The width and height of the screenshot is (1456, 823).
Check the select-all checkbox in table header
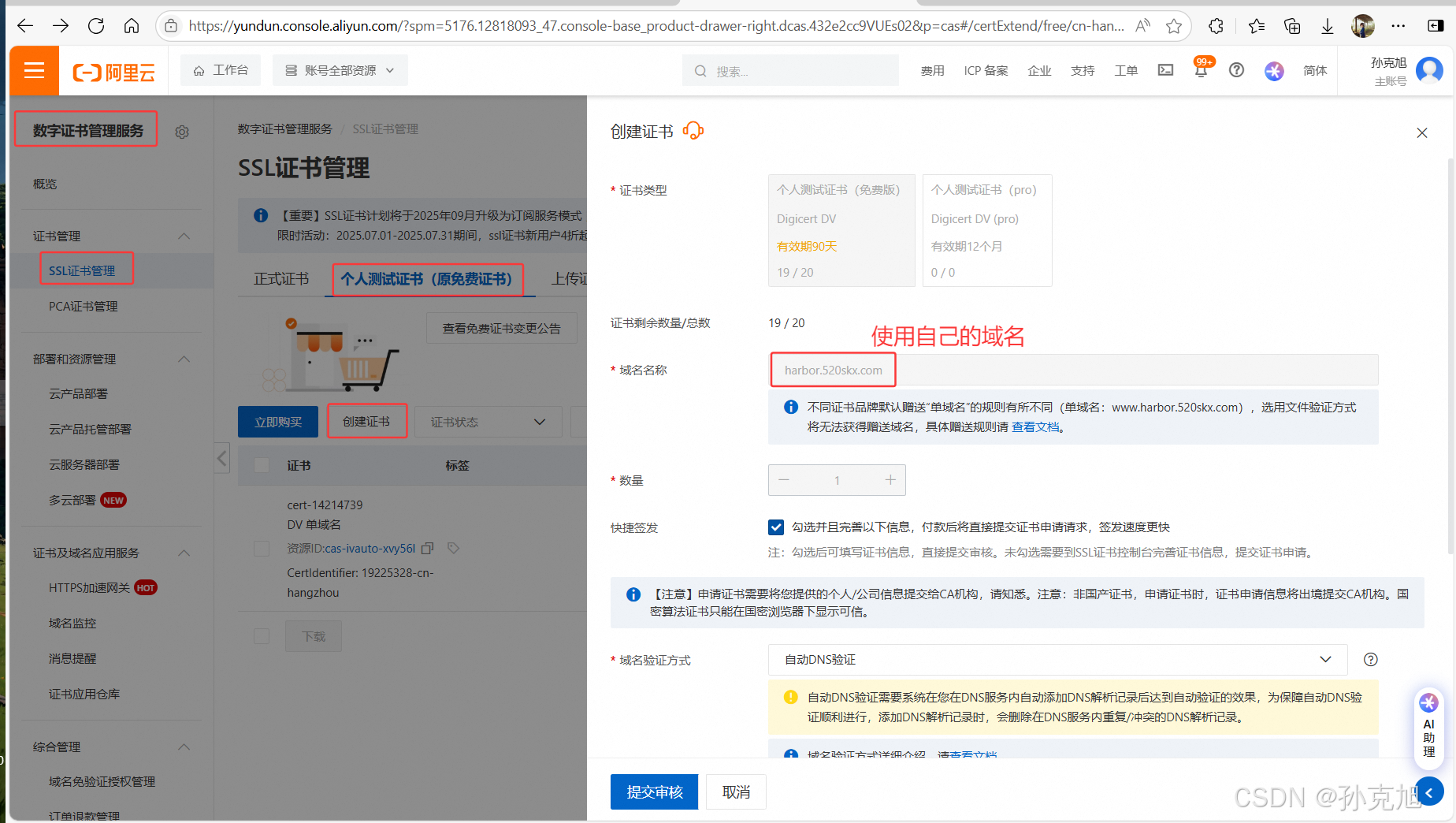point(262,465)
